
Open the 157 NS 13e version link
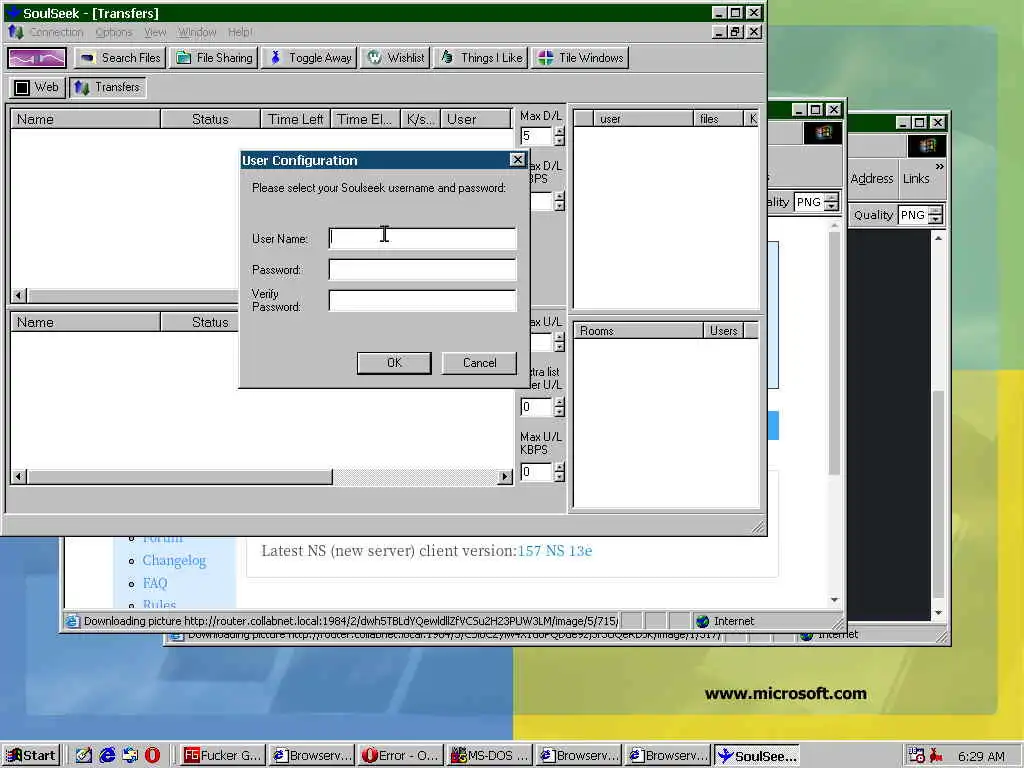554,551
